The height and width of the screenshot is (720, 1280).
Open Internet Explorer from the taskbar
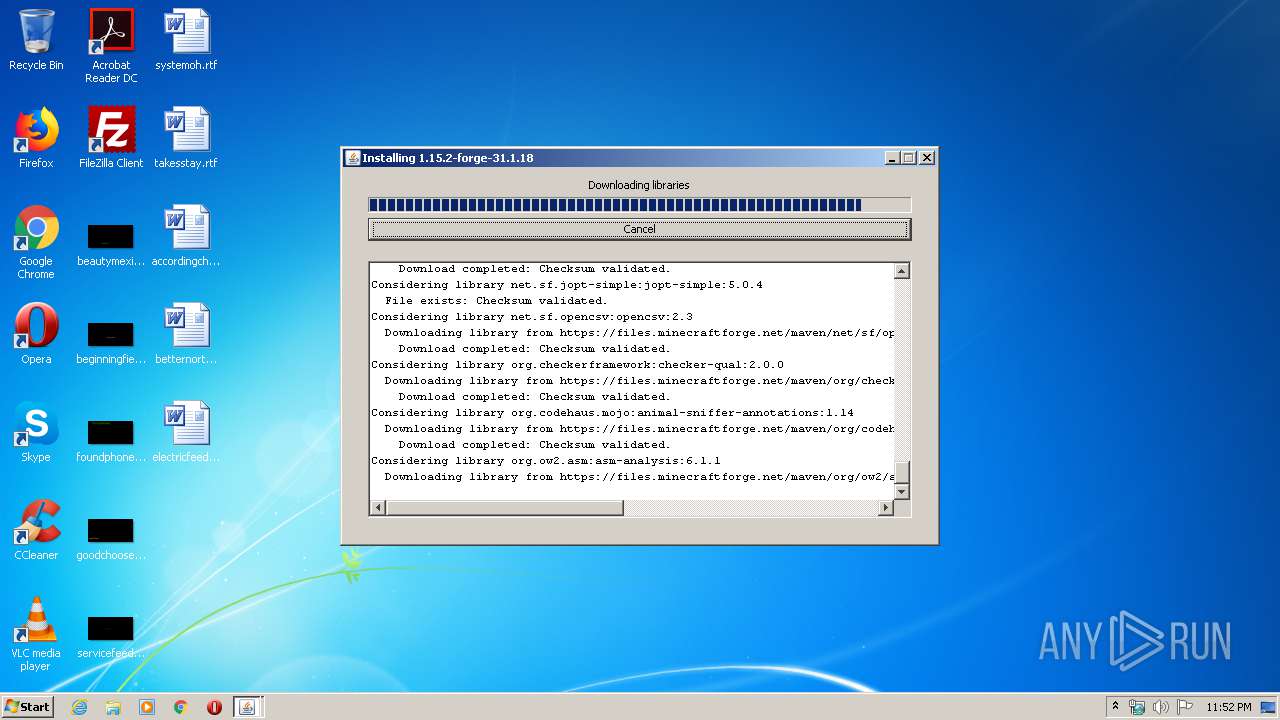coord(79,707)
